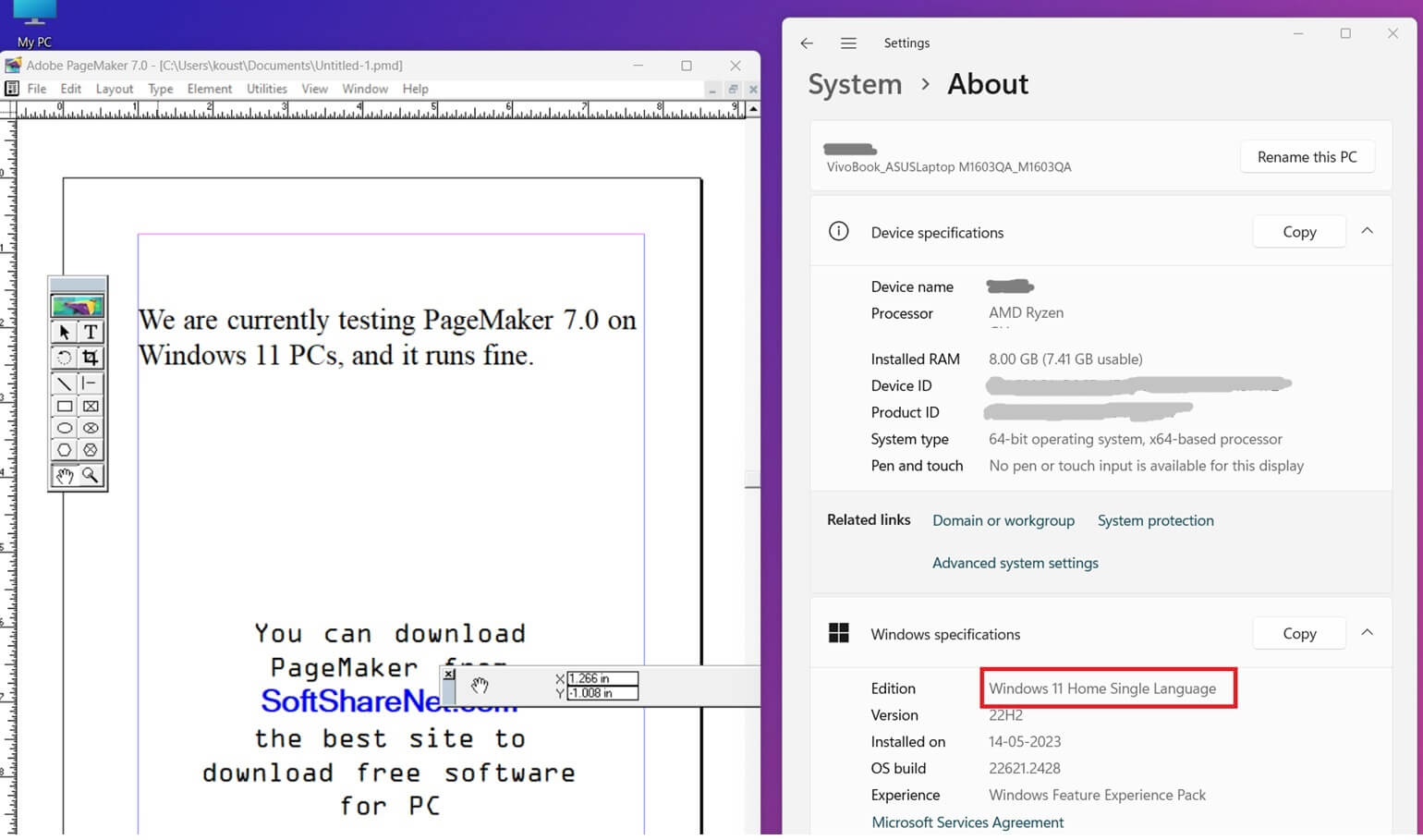
Task: Click the Adobe PageMaker title bar app icon
Action: pos(13,66)
